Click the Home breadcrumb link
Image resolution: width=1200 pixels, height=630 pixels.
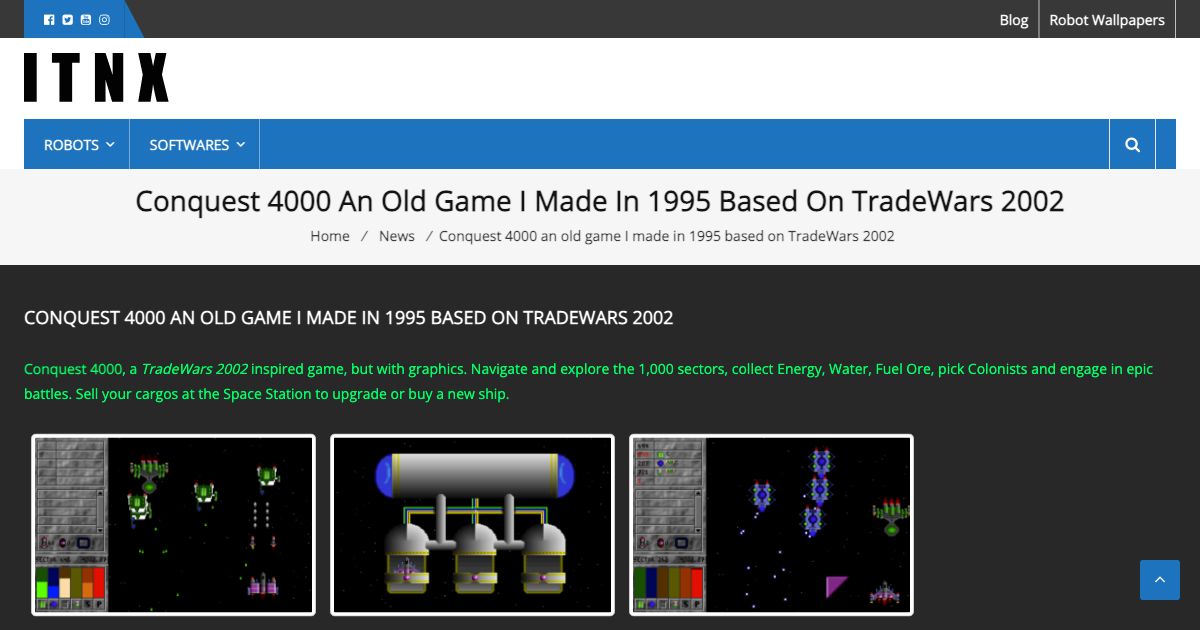(329, 236)
